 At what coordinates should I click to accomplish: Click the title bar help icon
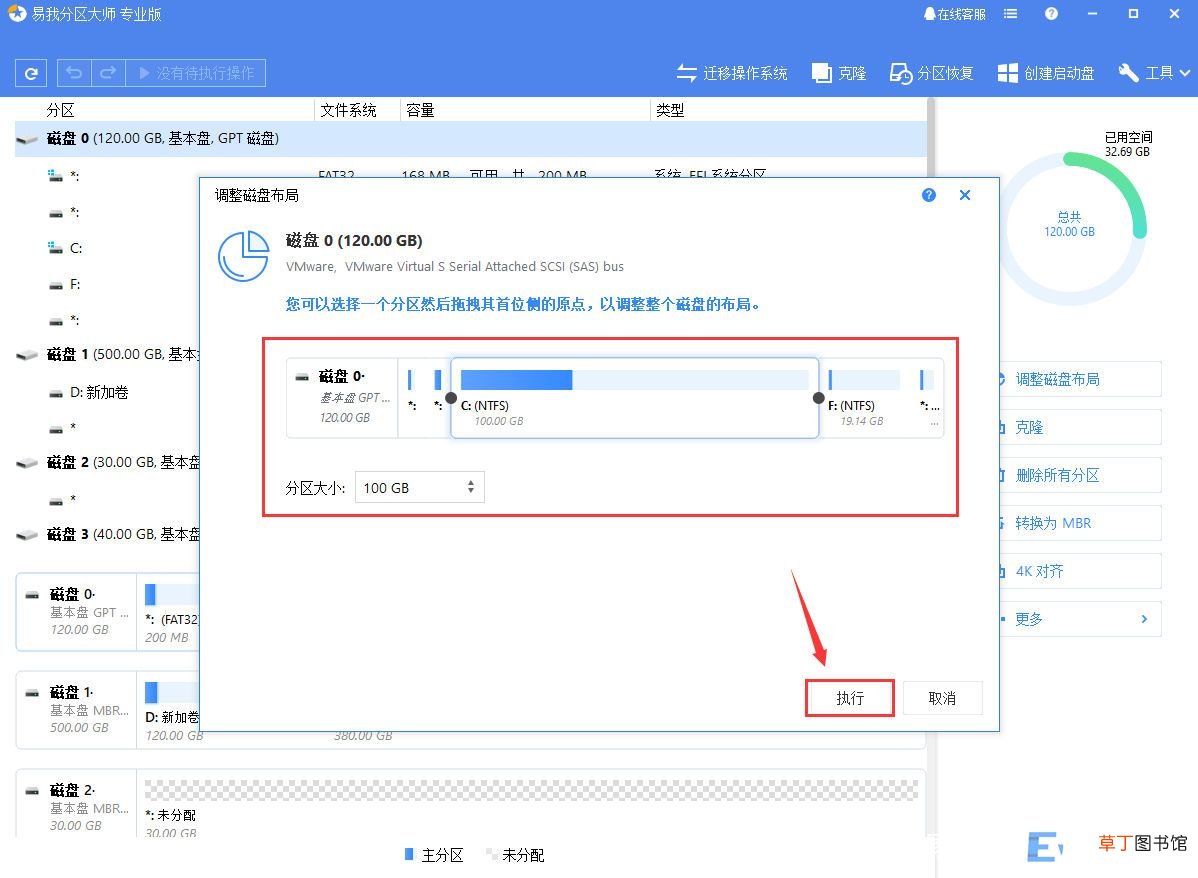[1051, 14]
